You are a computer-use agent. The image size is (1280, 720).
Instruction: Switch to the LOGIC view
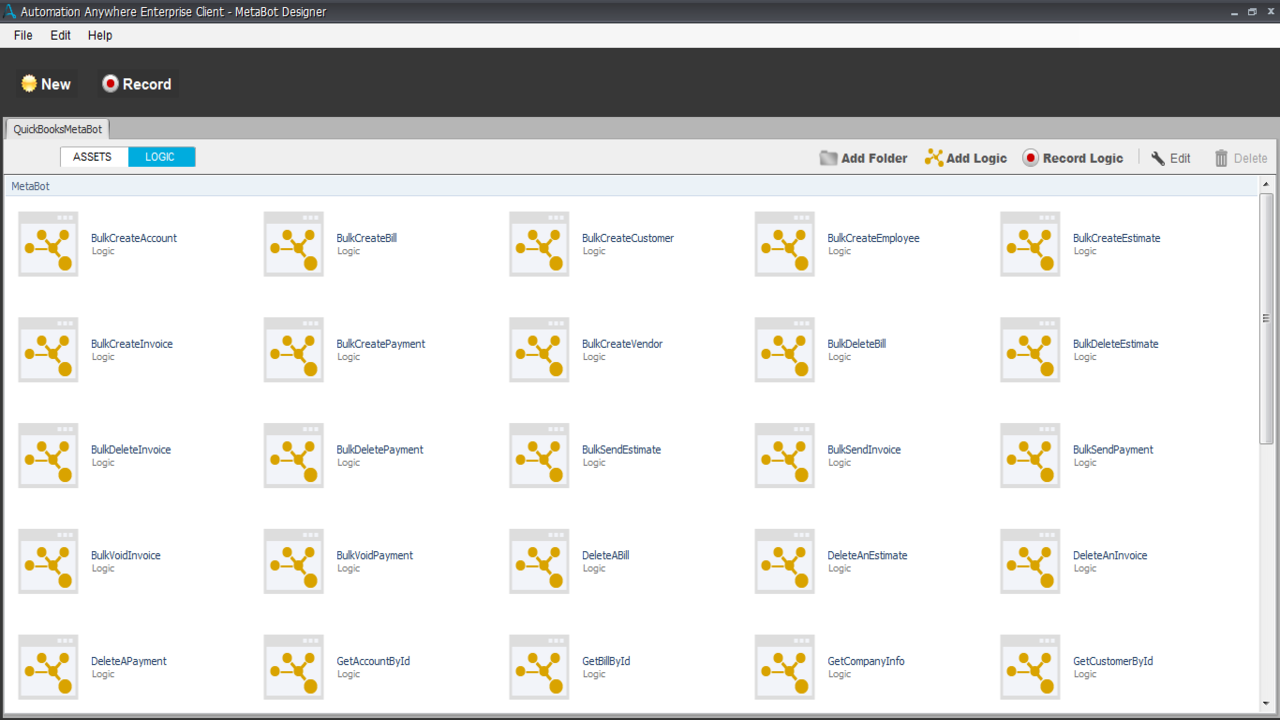160,157
